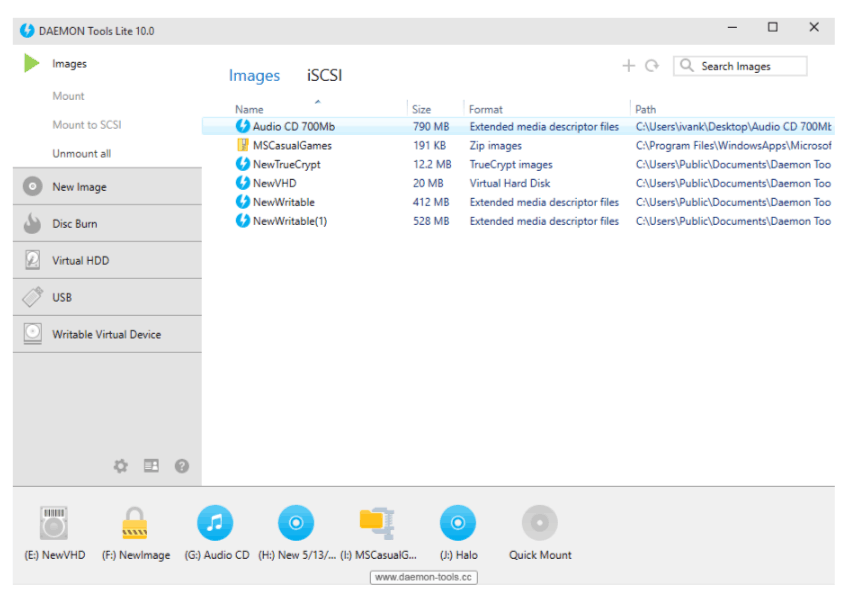Open the New Image disc icon
Screen dimensions: 852x590
33,186
